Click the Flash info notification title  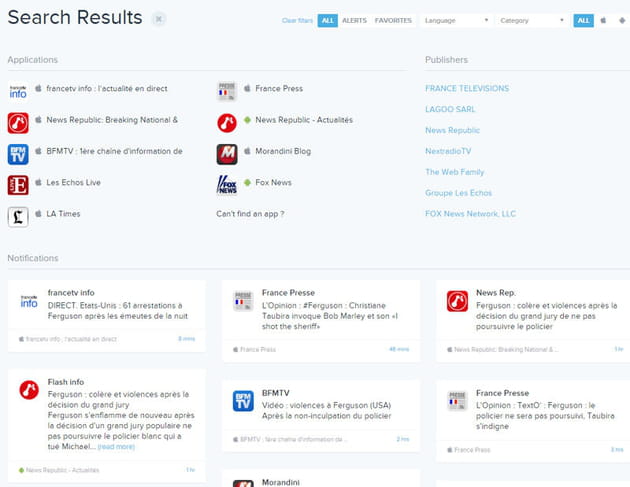tap(65, 382)
